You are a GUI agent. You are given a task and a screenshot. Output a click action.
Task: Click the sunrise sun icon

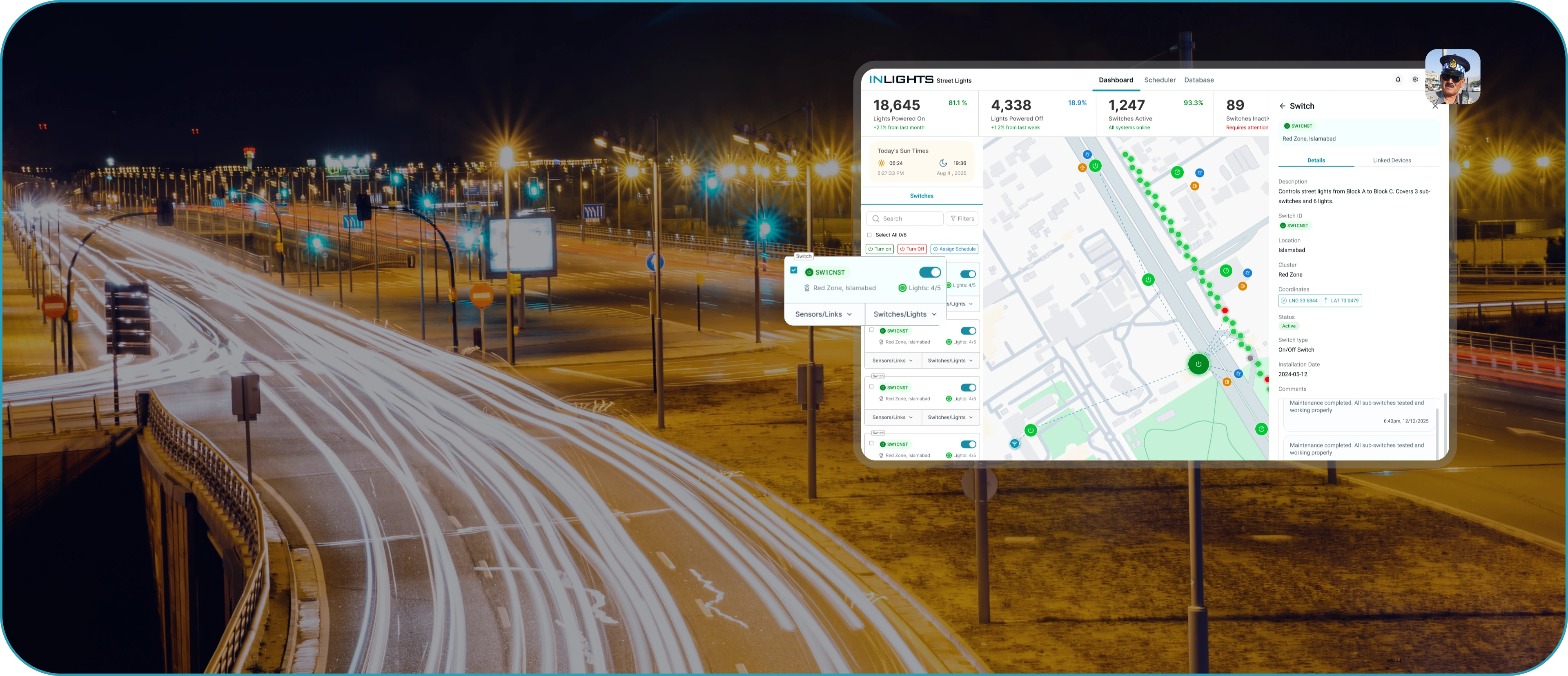pyautogui.click(x=882, y=163)
